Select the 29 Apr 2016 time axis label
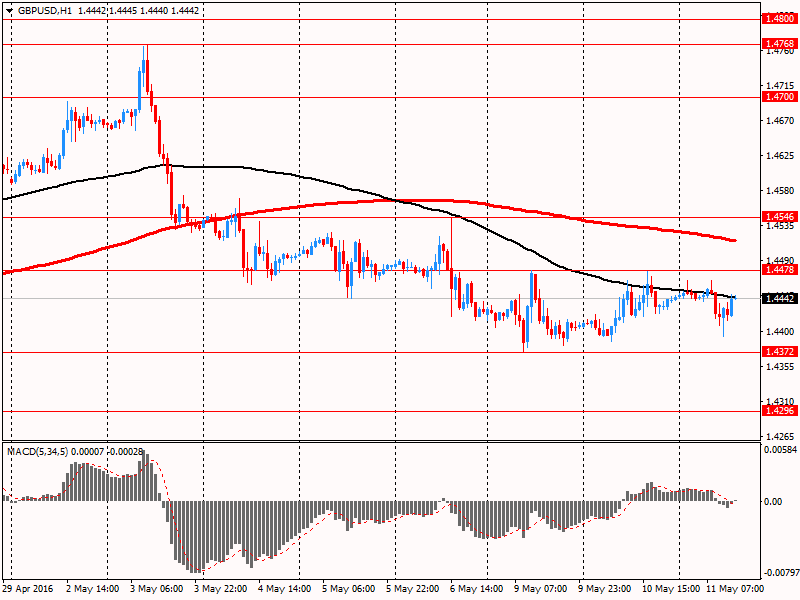This screenshot has height=600, width=800. 28,588
